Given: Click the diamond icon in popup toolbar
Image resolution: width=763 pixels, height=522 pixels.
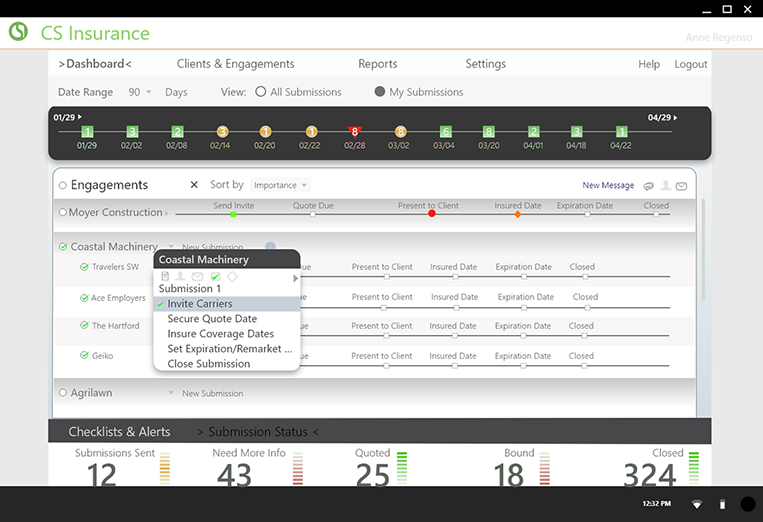Looking at the screenshot, I should tap(232, 276).
